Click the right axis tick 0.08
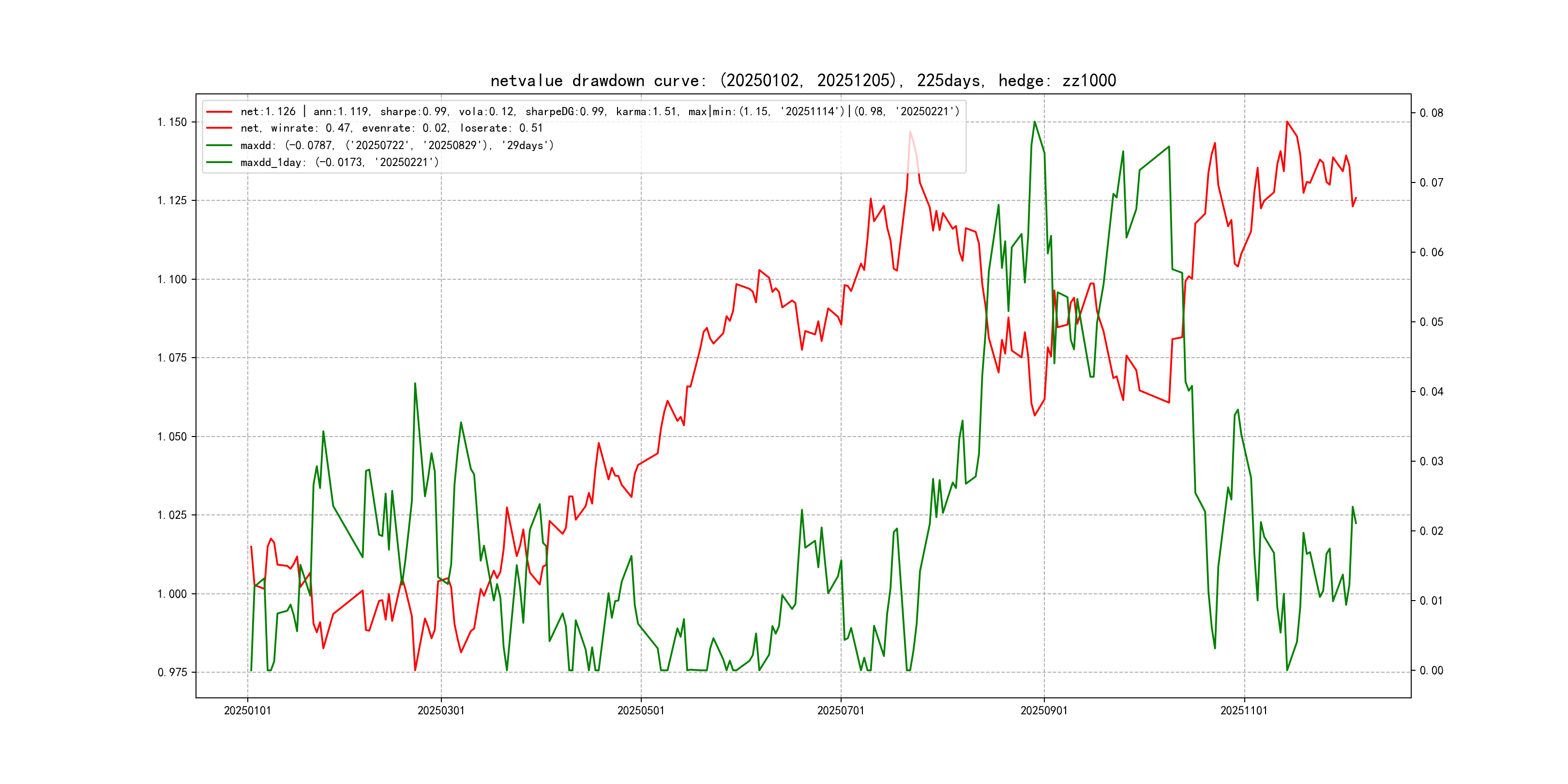 [1431, 113]
